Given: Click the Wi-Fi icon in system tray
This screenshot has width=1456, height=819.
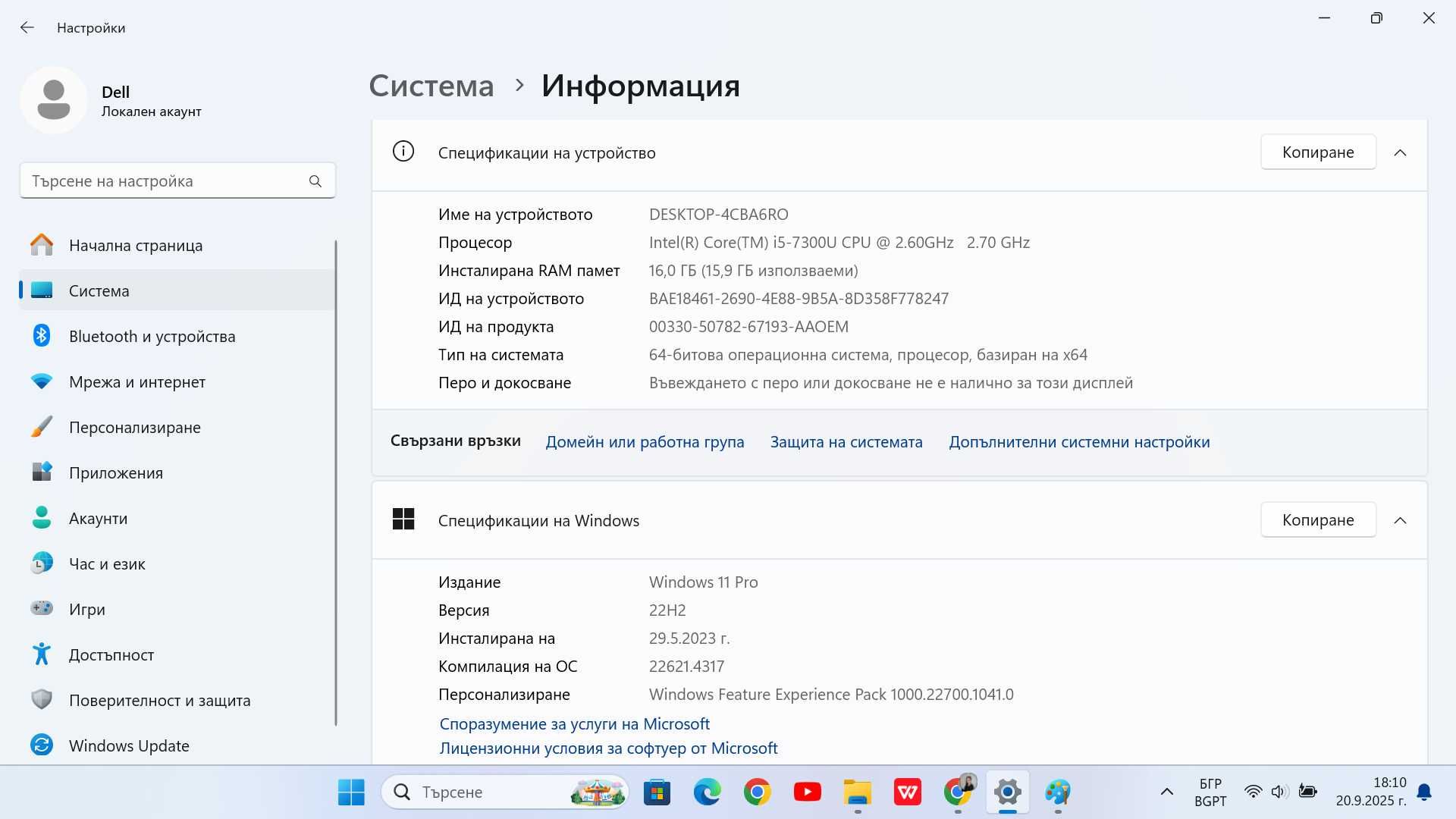Looking at the screenshot, I should [1254, 792].
